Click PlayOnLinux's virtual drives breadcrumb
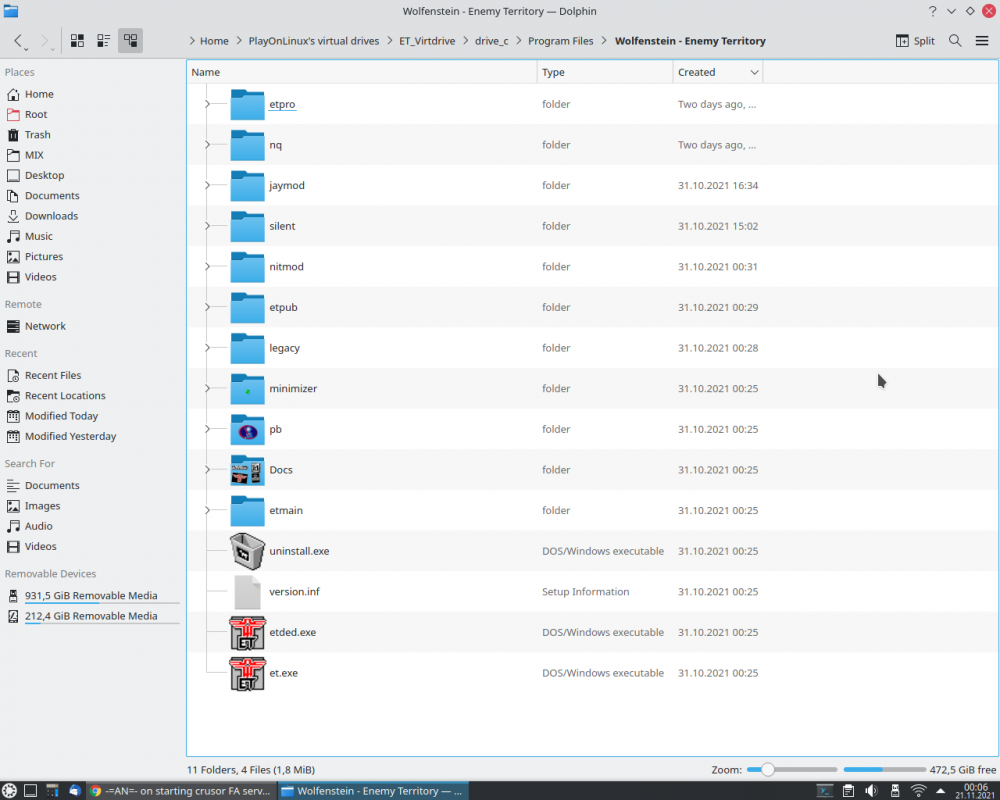The image size is (1000, 800). point(314,41)
